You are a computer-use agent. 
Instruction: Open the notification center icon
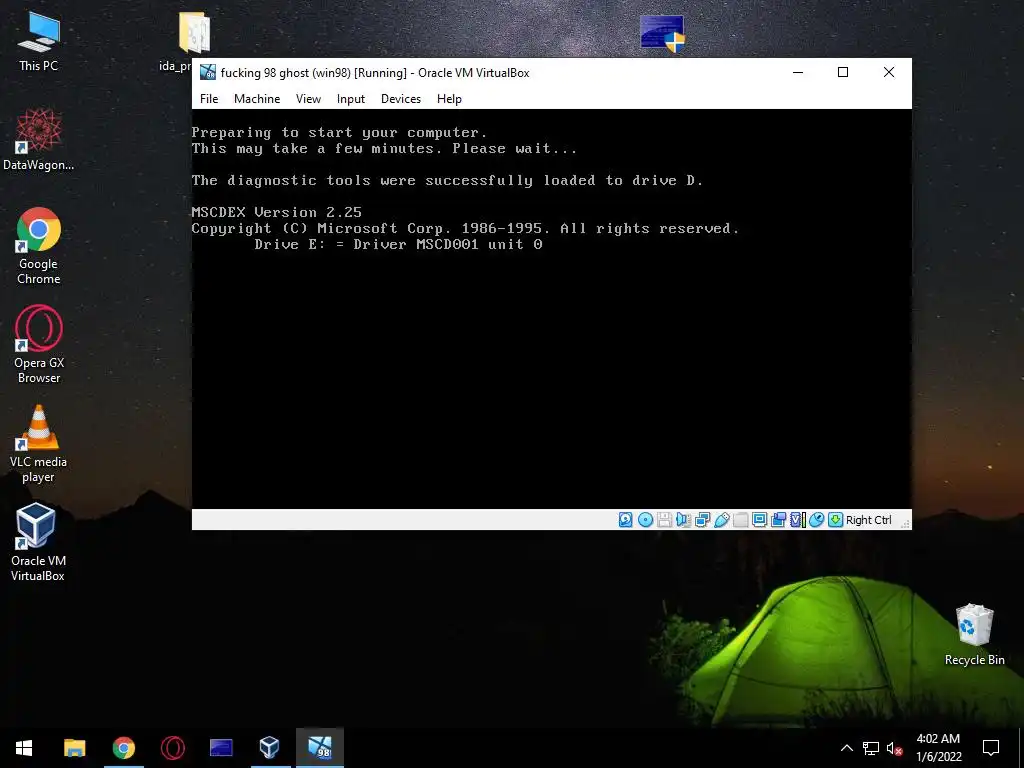coord(991,748)
